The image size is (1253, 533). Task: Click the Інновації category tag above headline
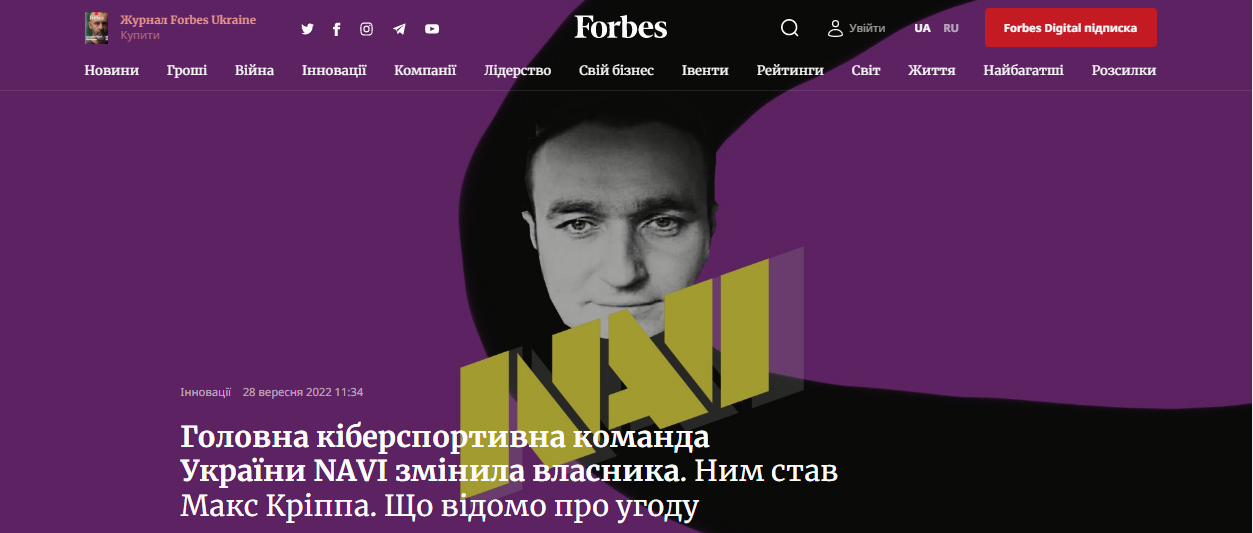coord(206,392)
